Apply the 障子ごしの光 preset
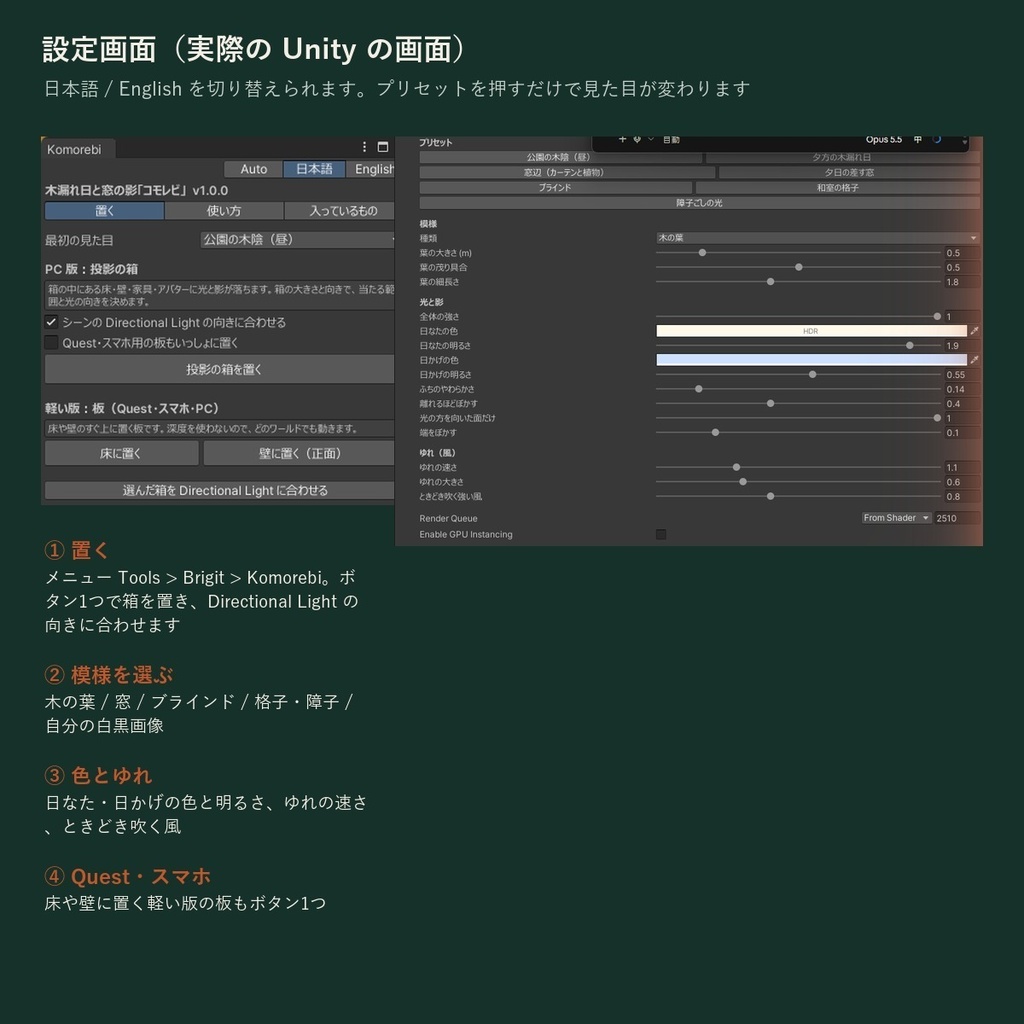The height and width of the screenshot is (1024, 1024). pyautogui.click(x=699, y=203)
